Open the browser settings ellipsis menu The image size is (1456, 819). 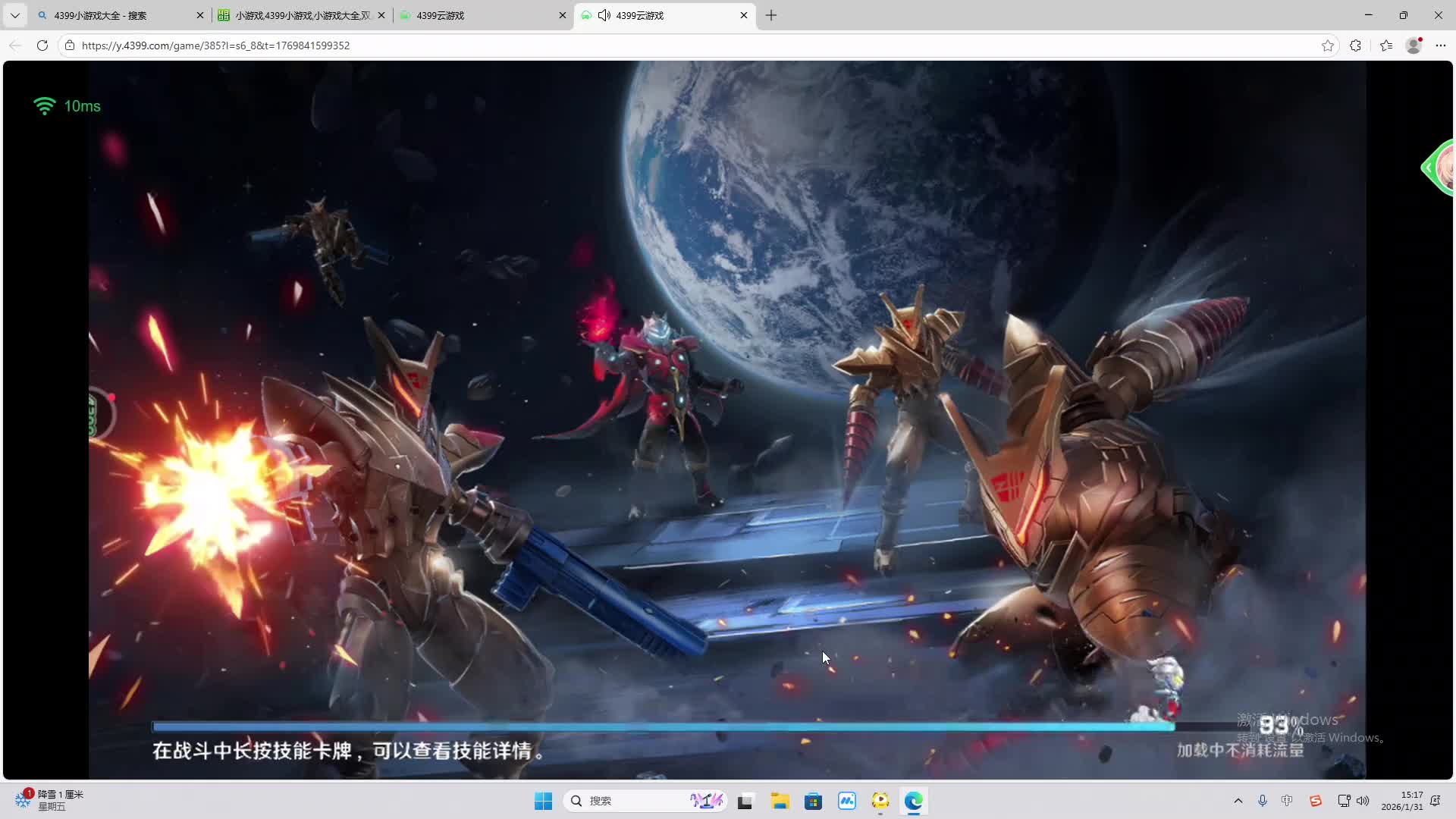pyautogui.click(x=1441, y=45)
